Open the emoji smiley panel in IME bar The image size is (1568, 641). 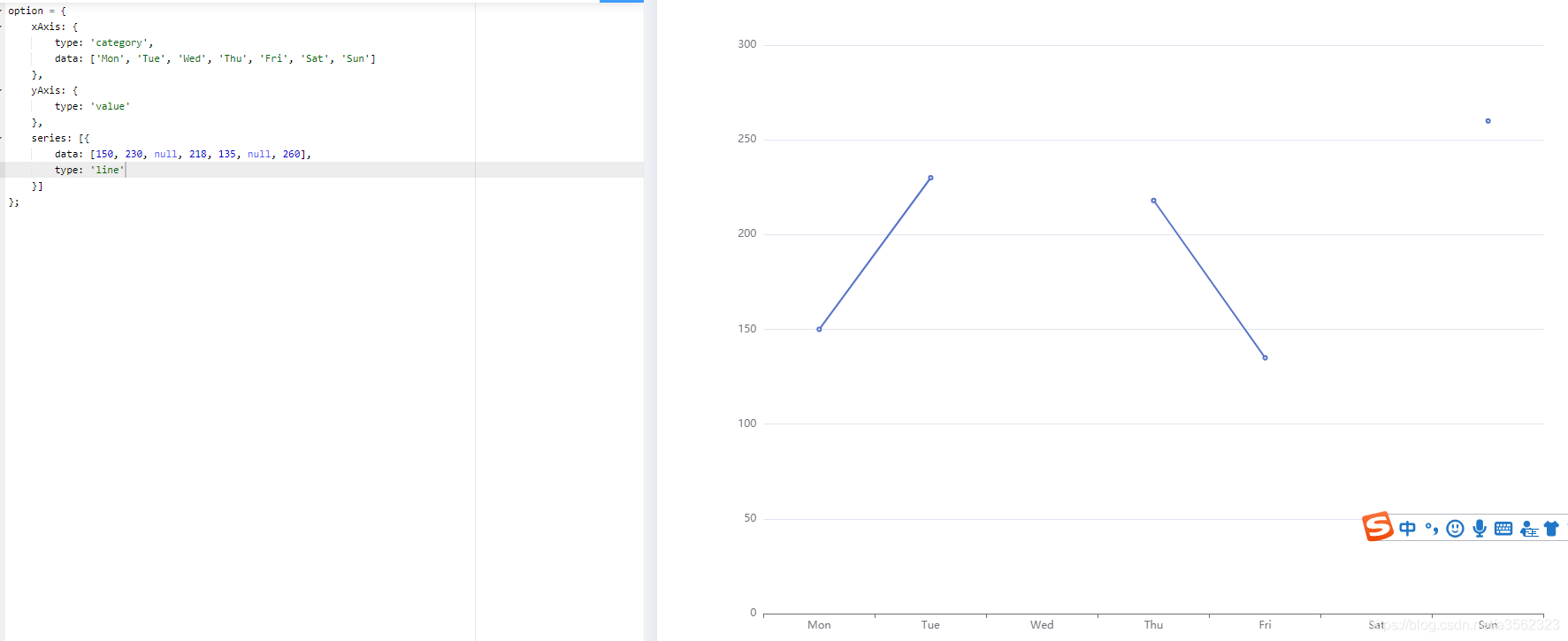(x=1455, y=529)
